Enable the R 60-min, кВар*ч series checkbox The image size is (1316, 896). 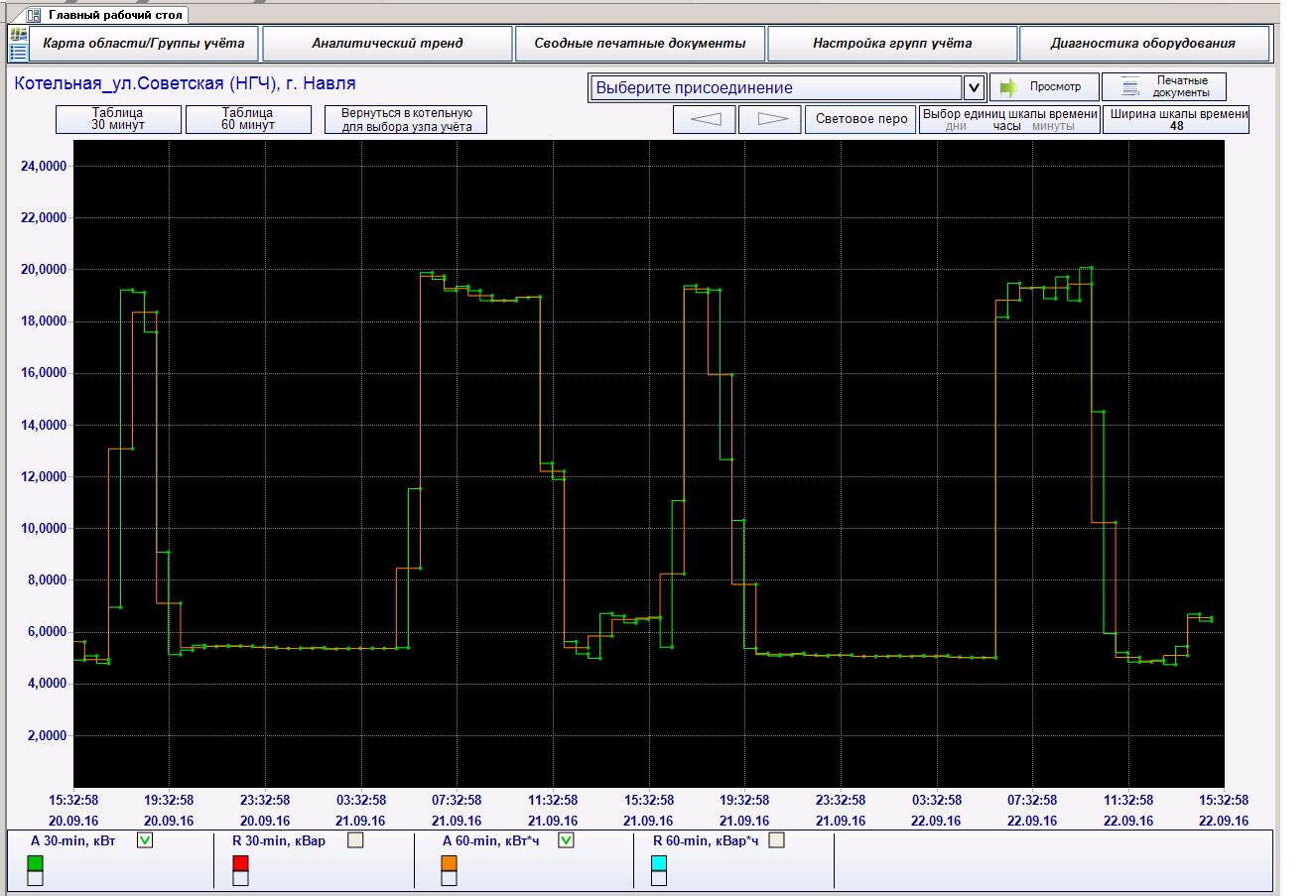(x=776, y=840)
